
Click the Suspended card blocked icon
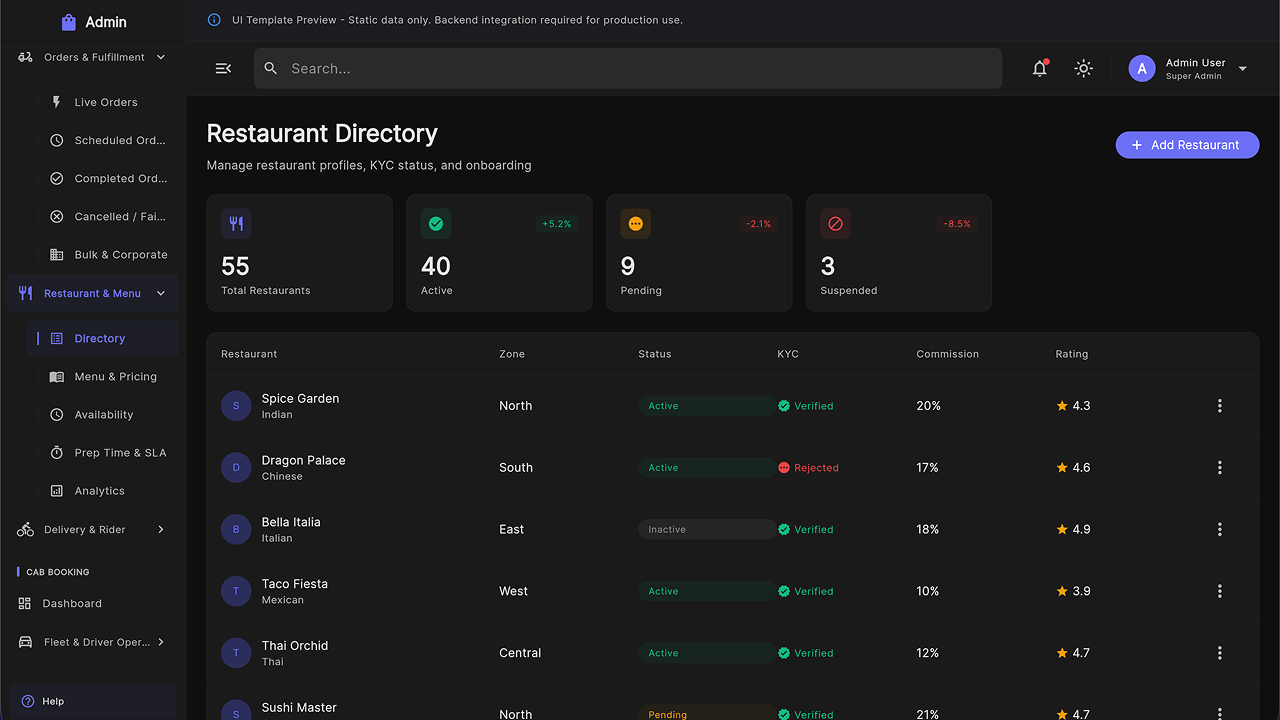pyautogui.click(x=836, y=224)
